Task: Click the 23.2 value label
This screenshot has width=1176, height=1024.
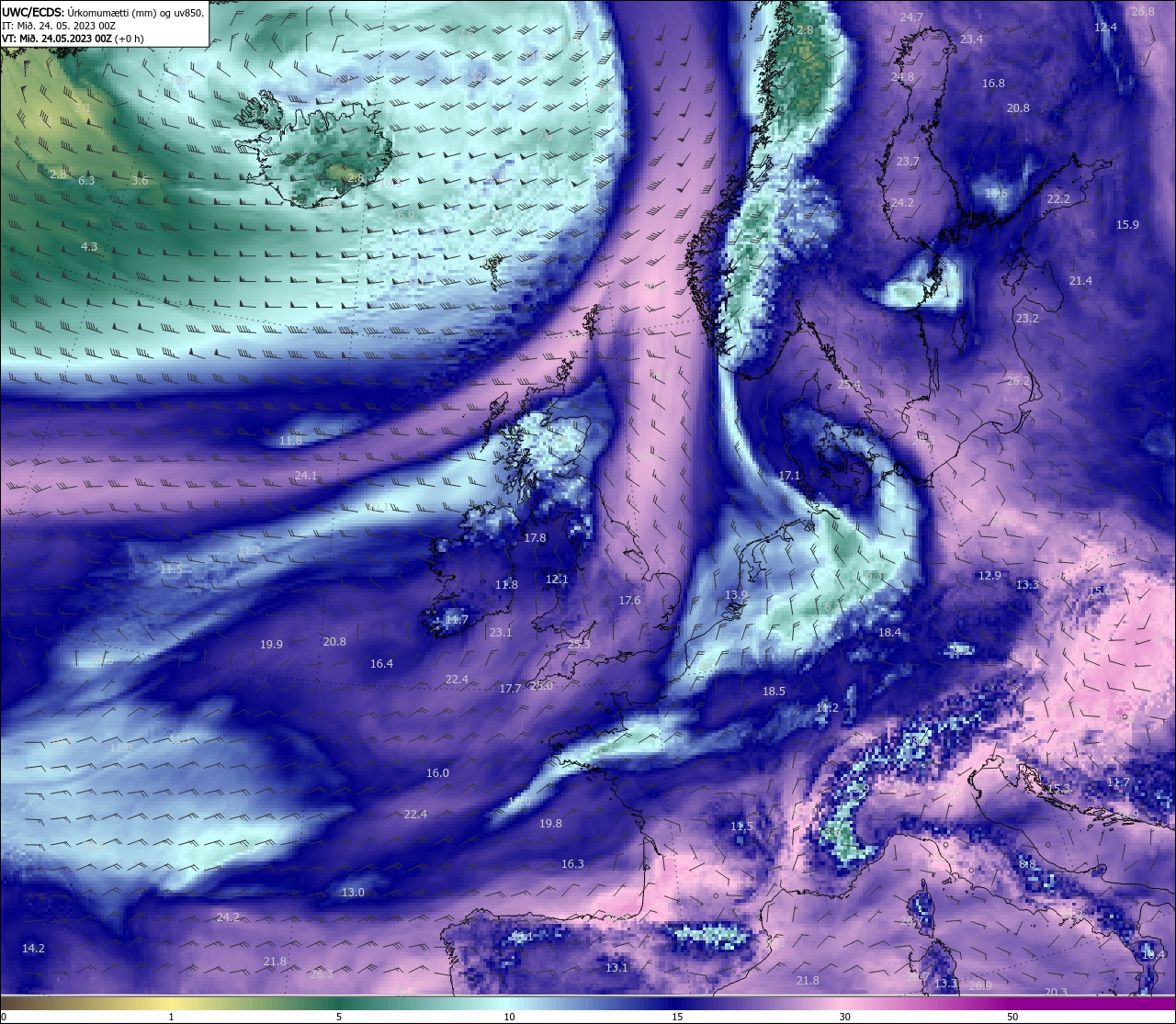Action: point(1027,319)
